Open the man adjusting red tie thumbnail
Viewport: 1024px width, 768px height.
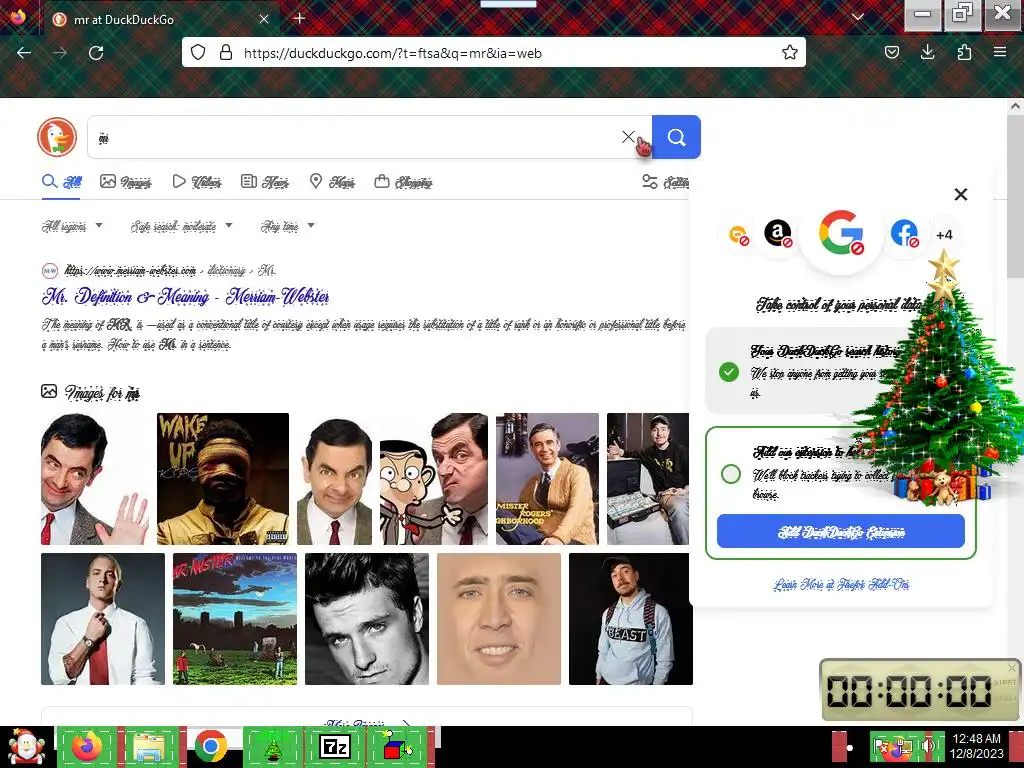click(x=103, y=619)
